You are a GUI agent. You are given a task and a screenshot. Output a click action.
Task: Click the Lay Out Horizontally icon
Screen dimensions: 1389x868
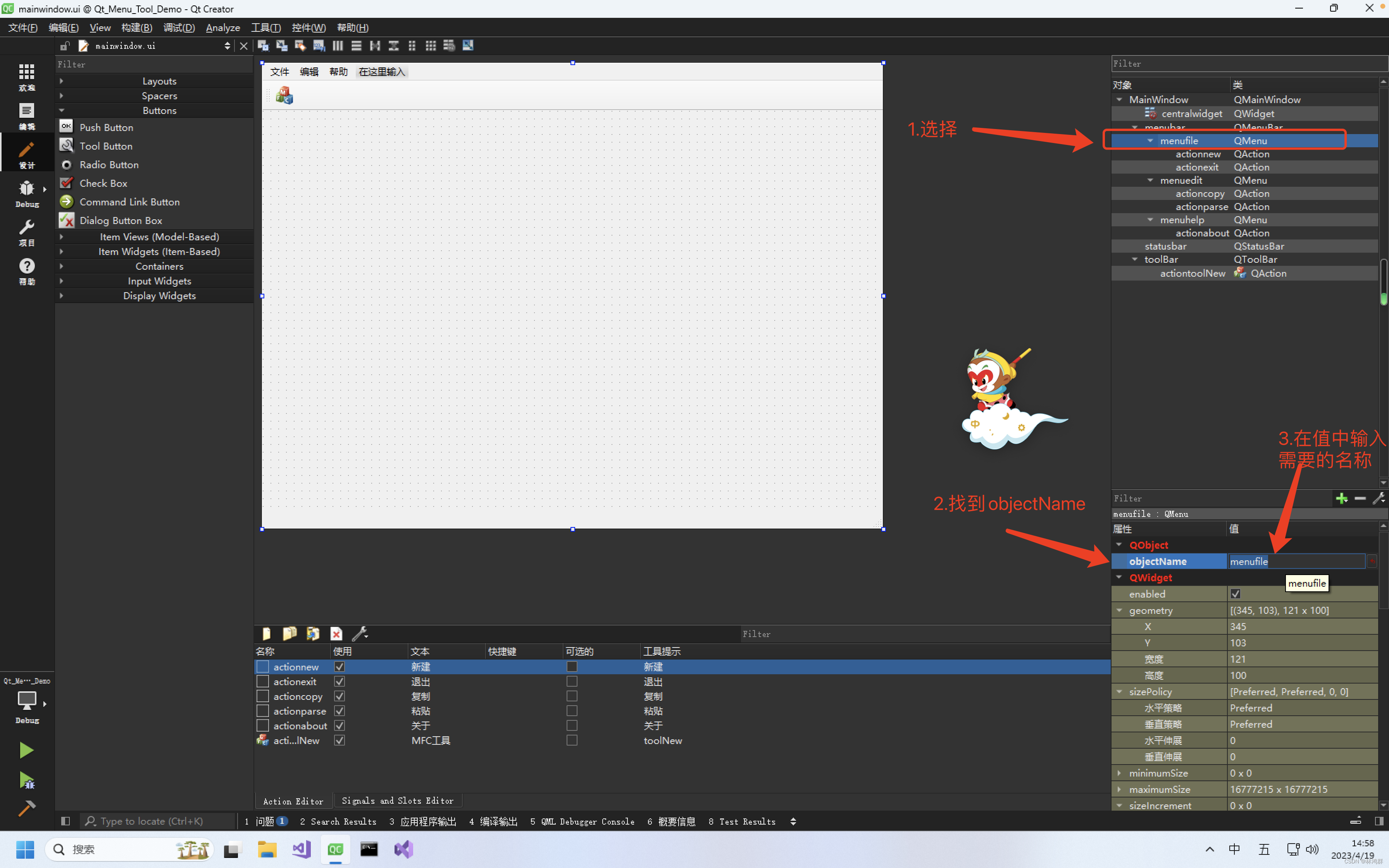tap(338, 45)
